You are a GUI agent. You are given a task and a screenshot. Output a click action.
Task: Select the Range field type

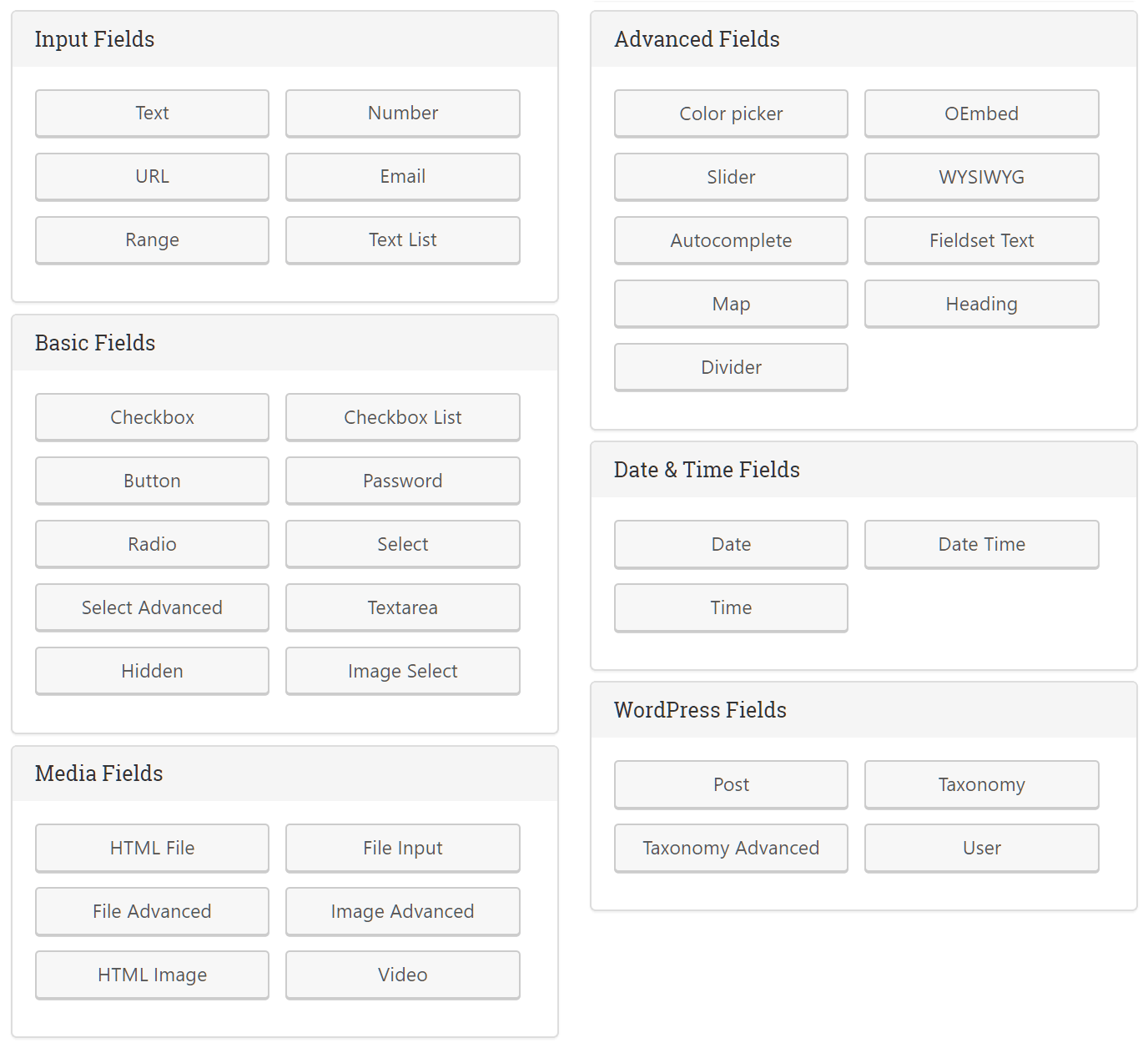tap(152, 240)
